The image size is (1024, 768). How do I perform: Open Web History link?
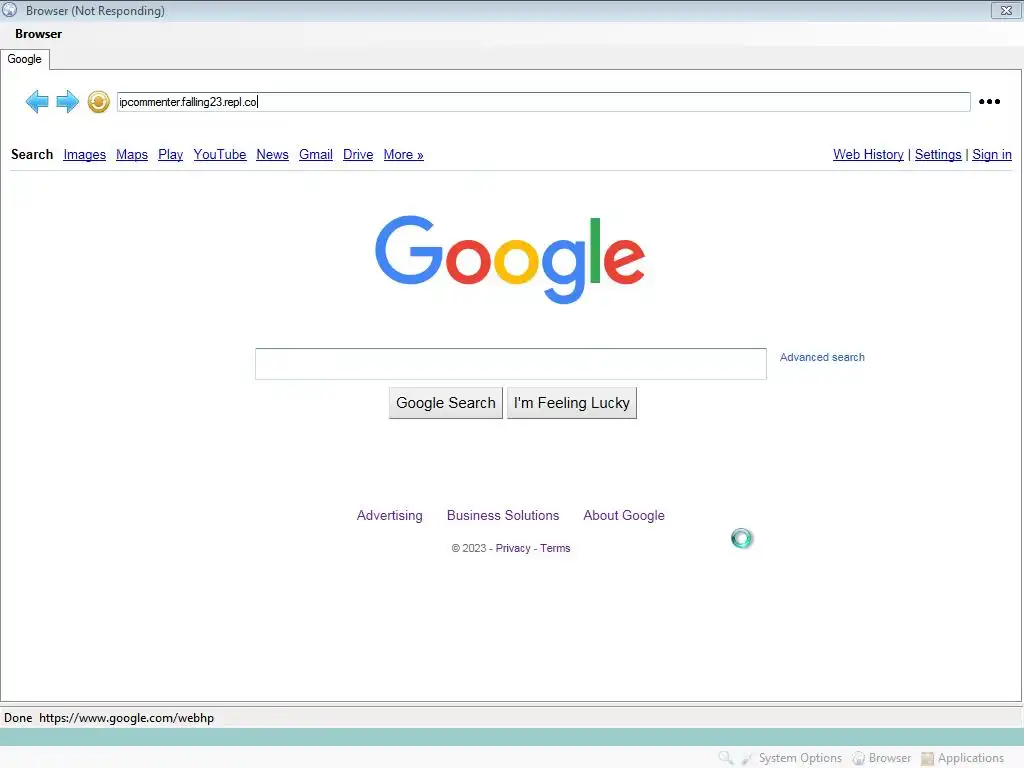868,155
